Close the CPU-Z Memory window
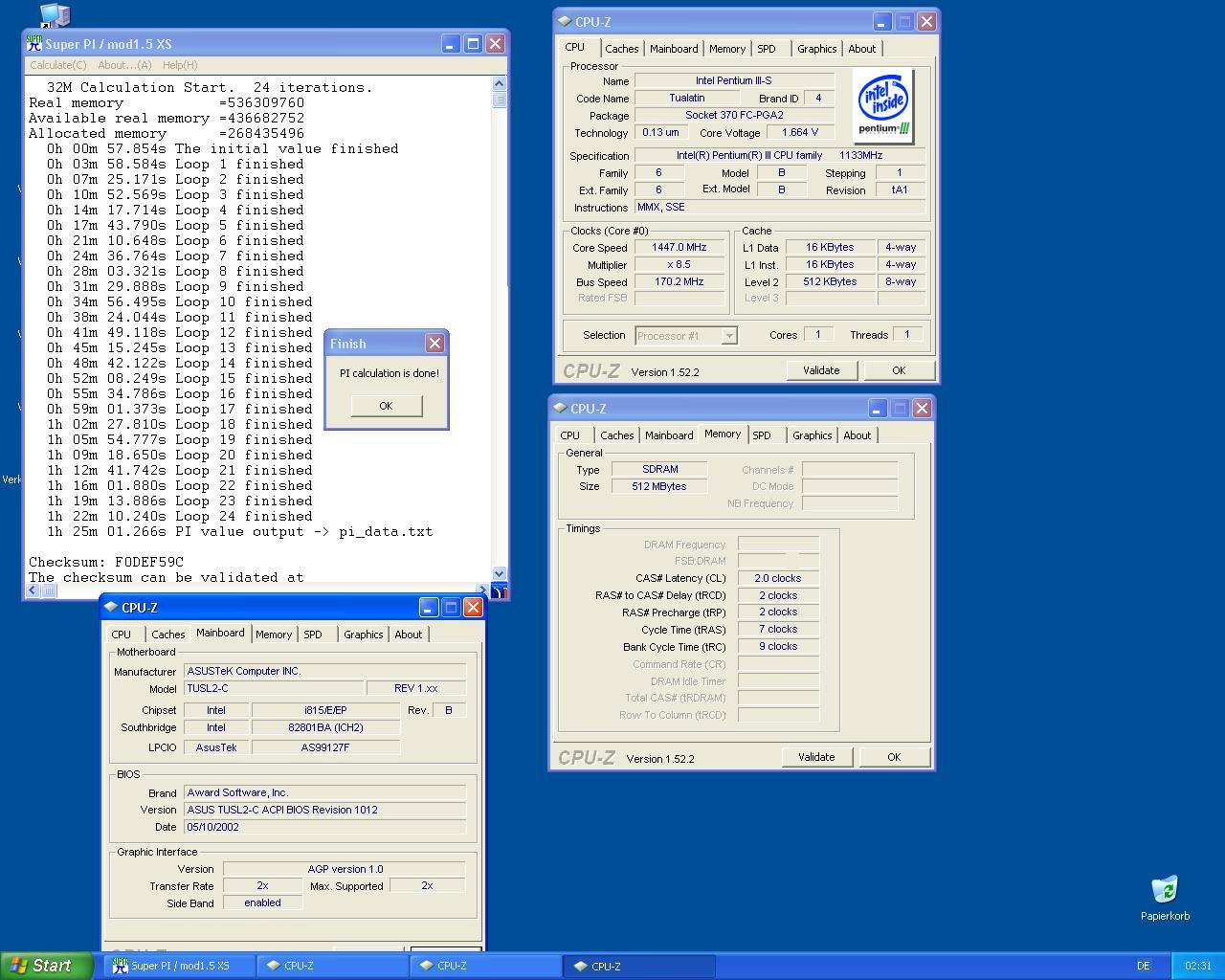Viewport: 1225px width, 980px height. click(922, 408)
